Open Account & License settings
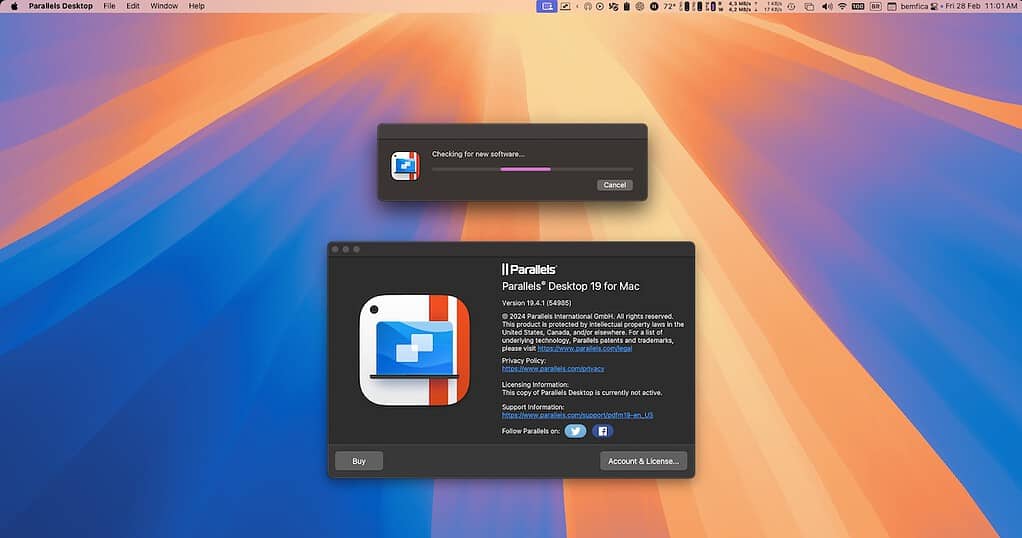 (643, 461)
